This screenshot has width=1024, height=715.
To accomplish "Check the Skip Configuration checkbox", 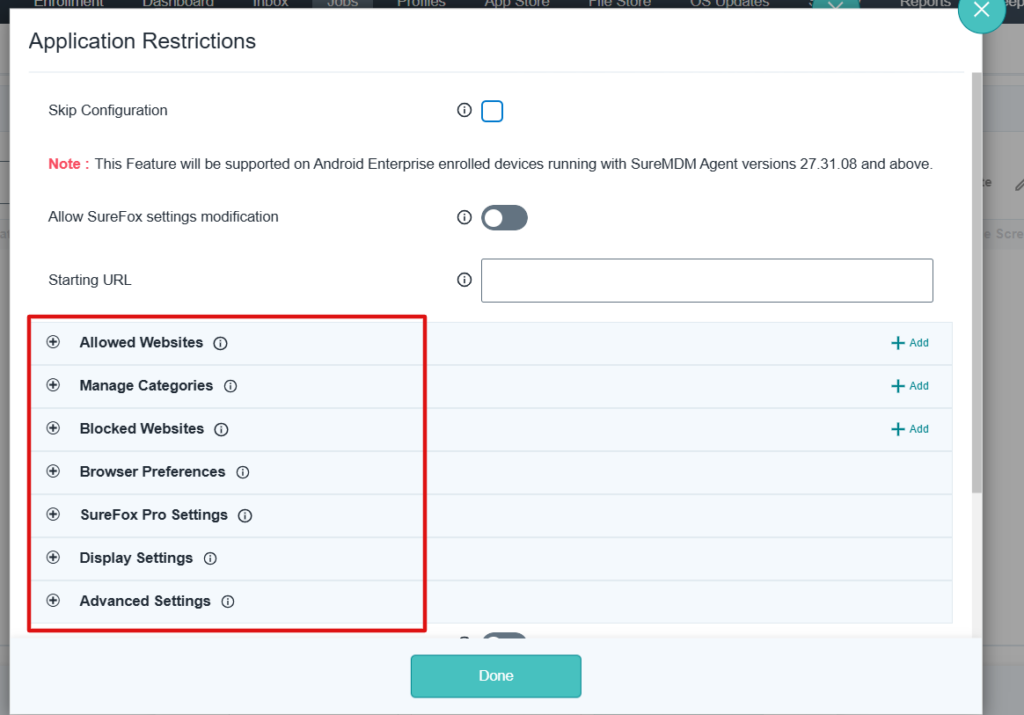I will pos(492,111).
